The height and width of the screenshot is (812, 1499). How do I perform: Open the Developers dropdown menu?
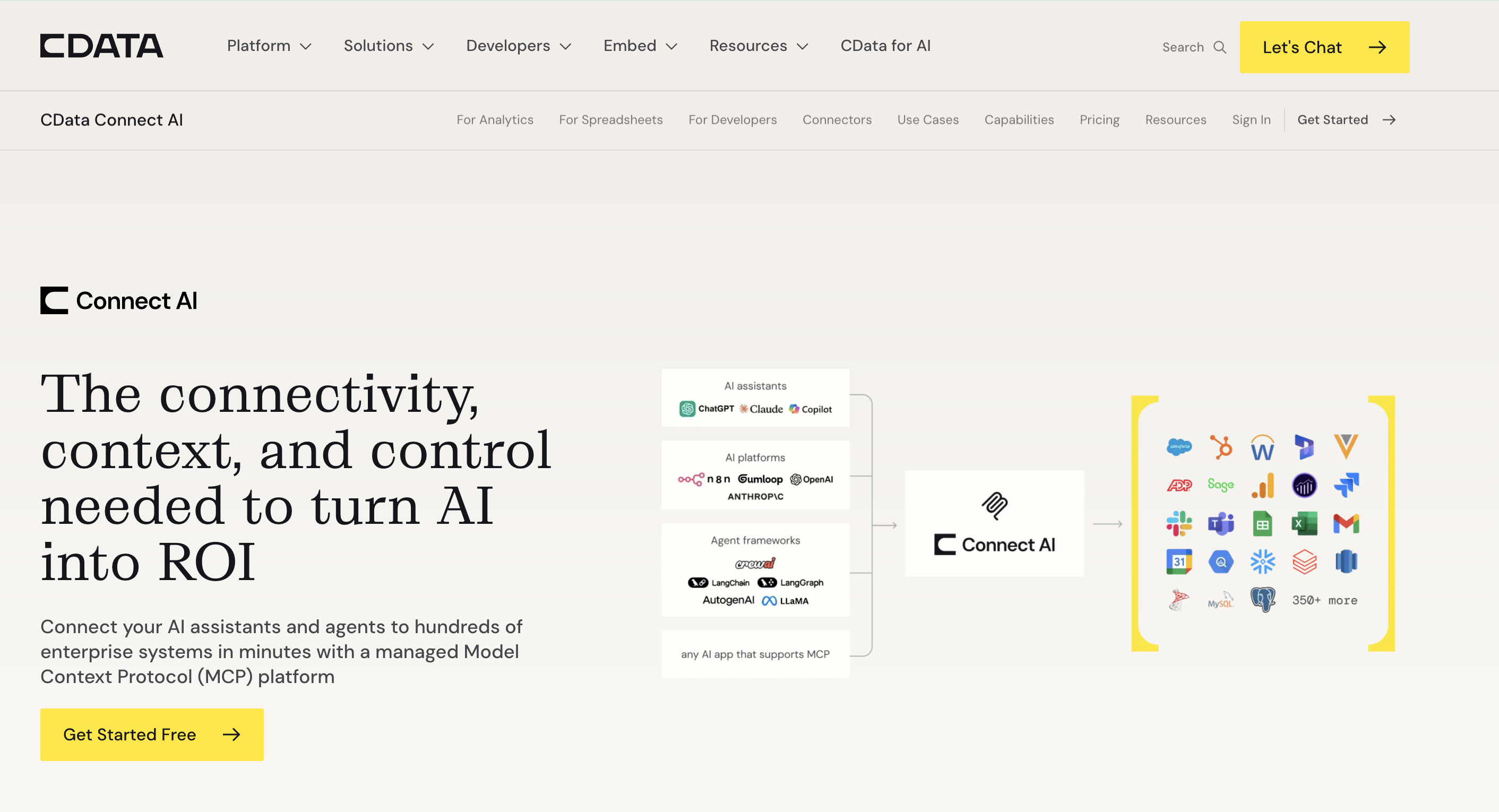[519, 46]
